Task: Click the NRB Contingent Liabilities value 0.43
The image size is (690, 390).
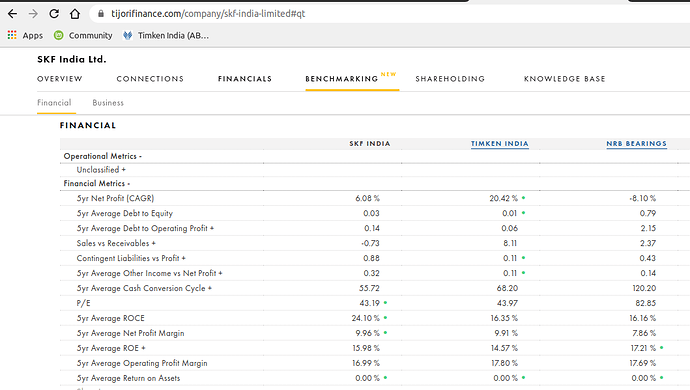Action: (x=648, y=258)
